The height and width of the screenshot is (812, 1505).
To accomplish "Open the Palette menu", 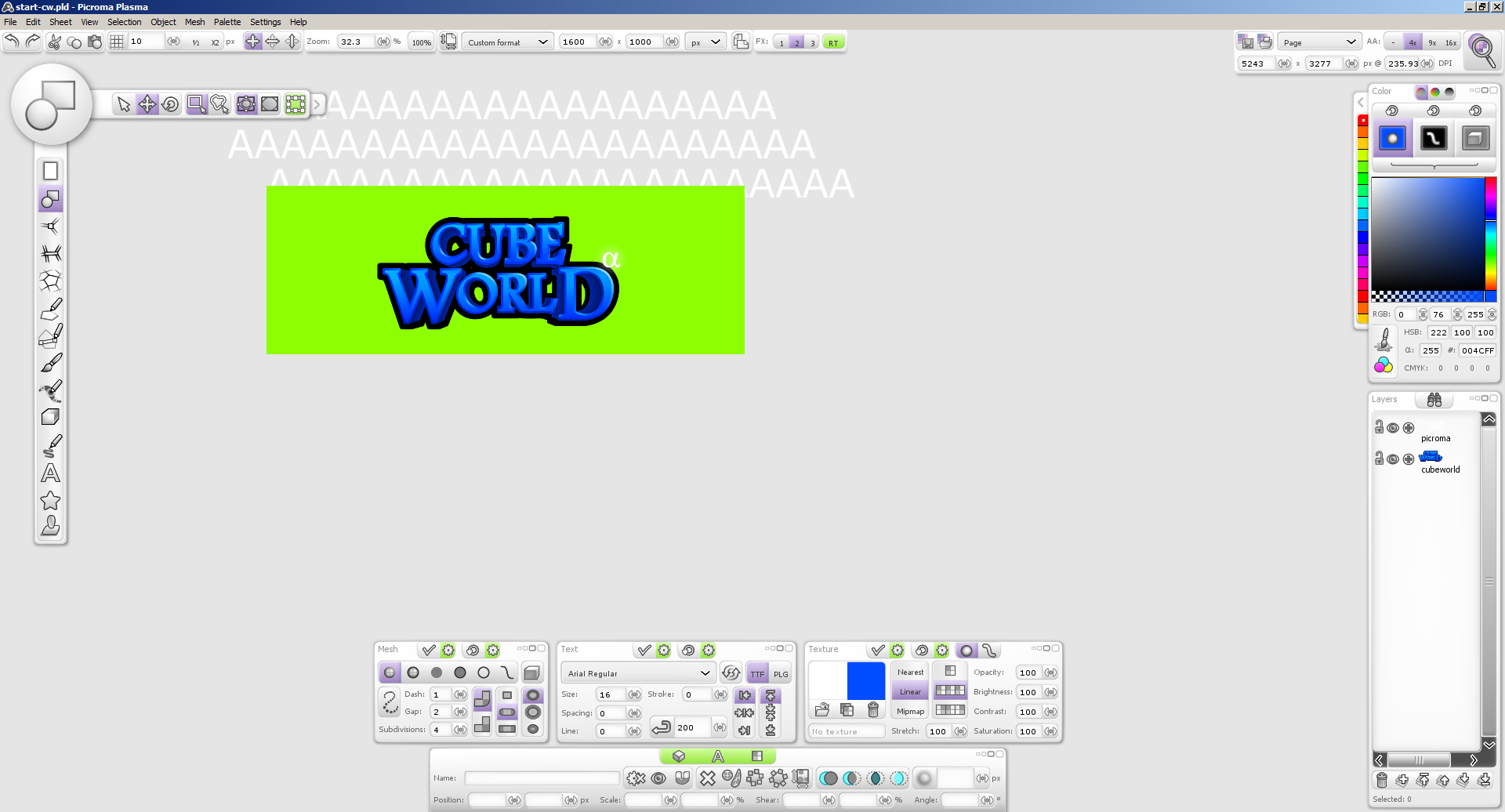I will point(227,22).
